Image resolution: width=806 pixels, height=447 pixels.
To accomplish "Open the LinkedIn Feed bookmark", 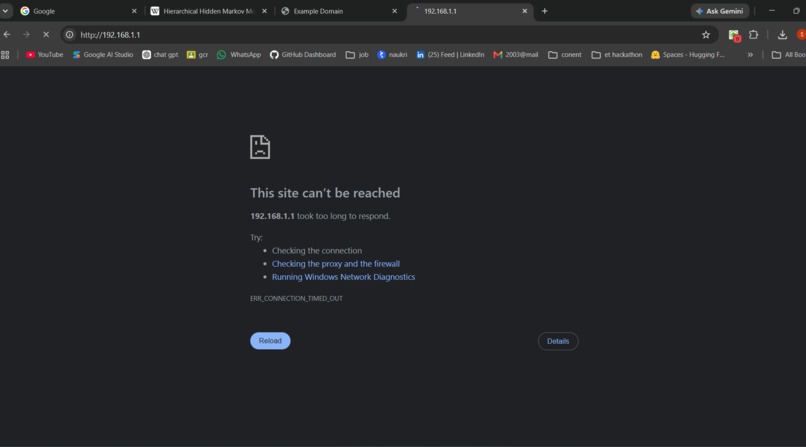I will click(450, 54).
